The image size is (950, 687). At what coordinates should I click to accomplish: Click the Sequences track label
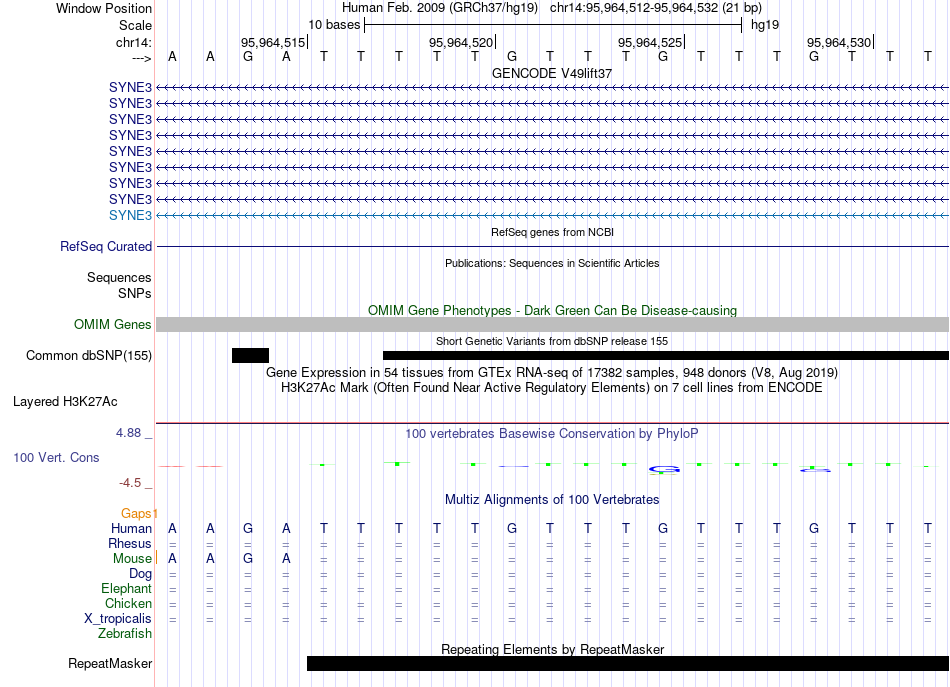[119, 277]
